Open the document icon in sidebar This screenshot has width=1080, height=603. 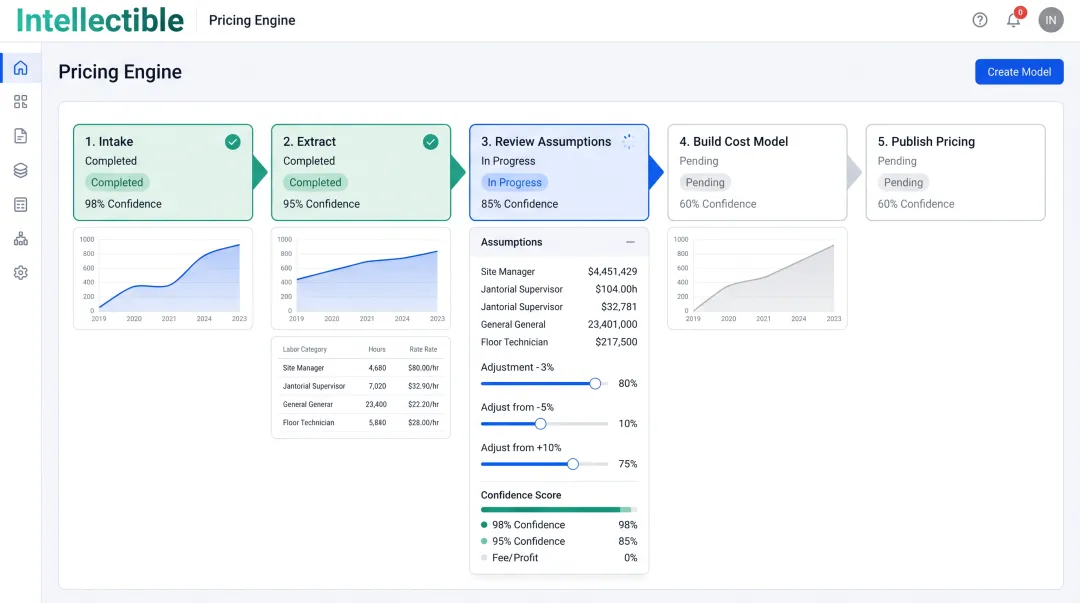click(21, 136)
